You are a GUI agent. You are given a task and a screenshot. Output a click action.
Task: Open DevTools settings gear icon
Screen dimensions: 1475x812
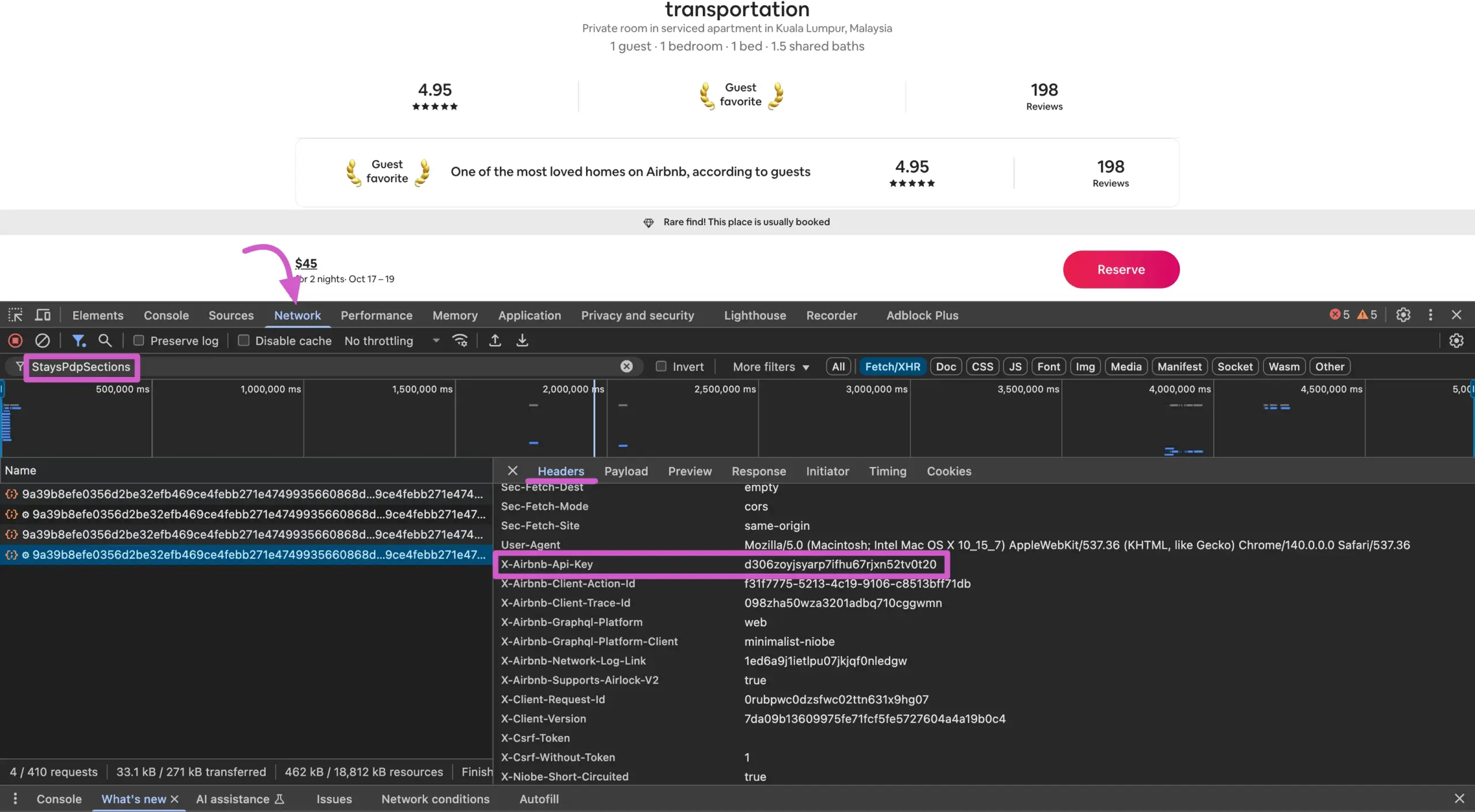pos(1403,315)
